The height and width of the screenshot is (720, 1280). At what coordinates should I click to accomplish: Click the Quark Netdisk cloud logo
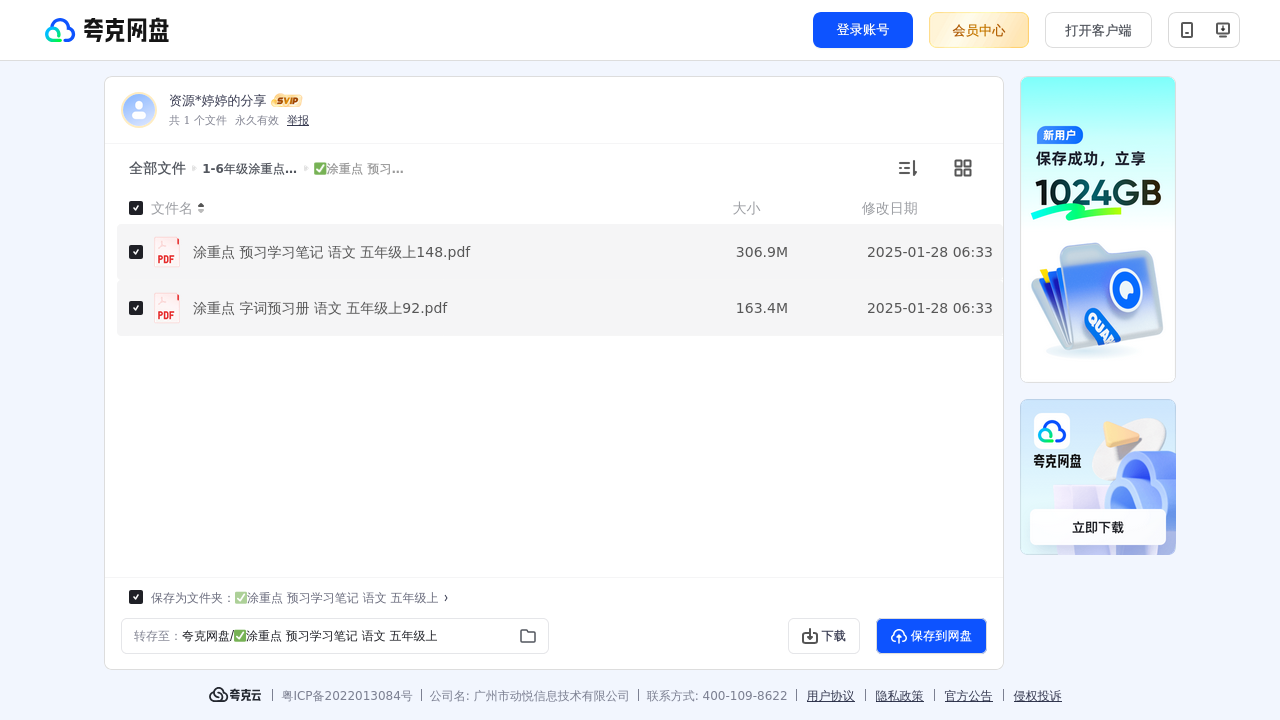click(x=60, y=30)
